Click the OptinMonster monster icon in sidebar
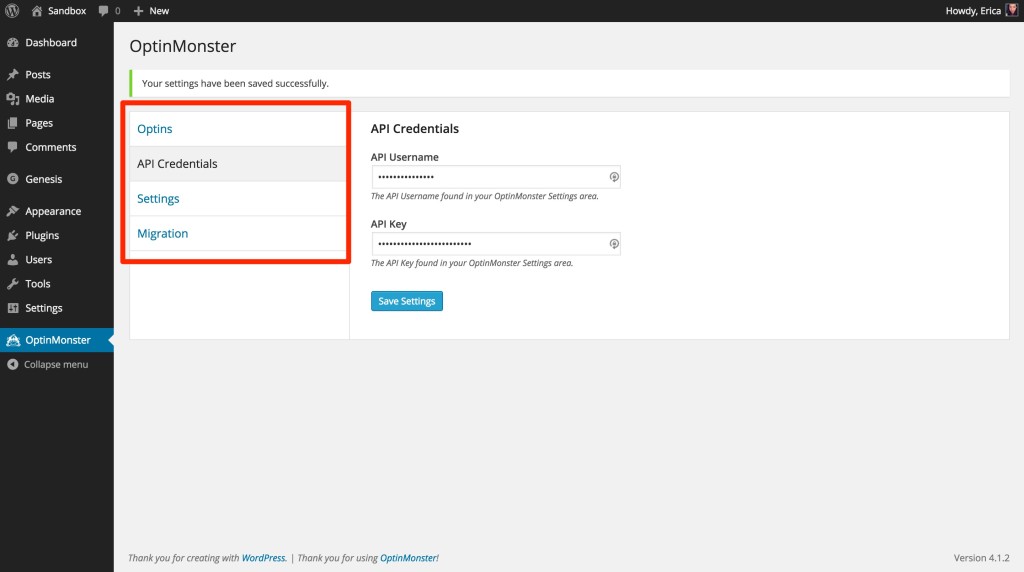The height and width of the screenshot is (572, 1024). click(x=12, y=340)
